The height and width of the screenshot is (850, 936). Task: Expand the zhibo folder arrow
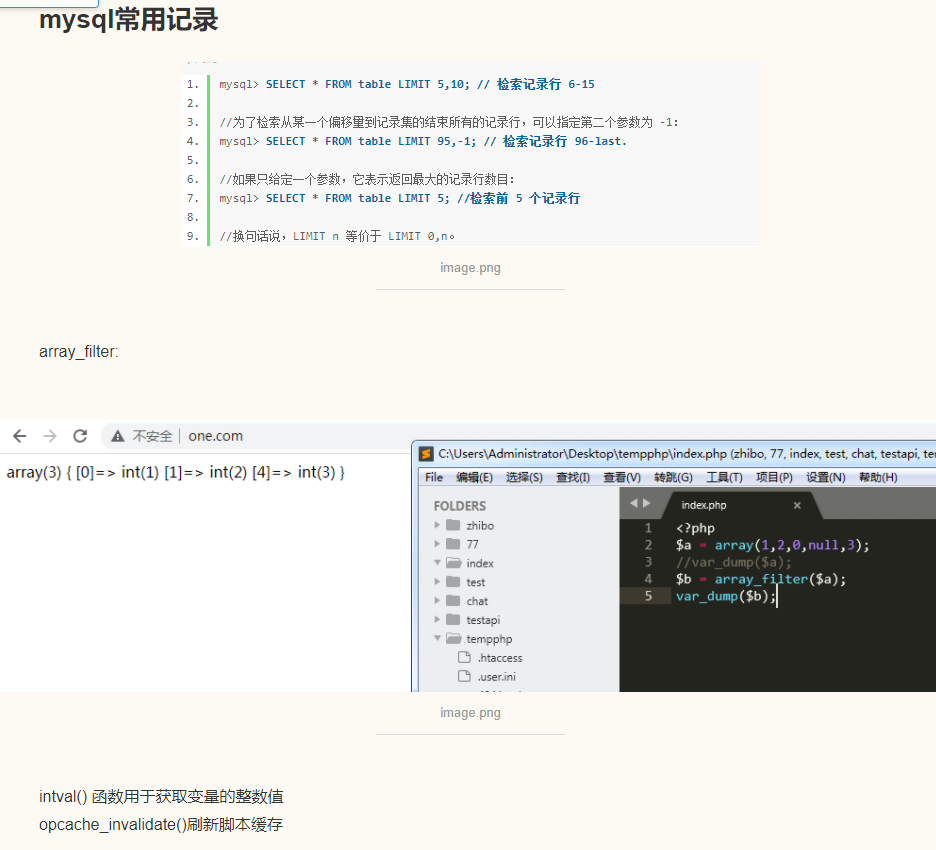437,525
